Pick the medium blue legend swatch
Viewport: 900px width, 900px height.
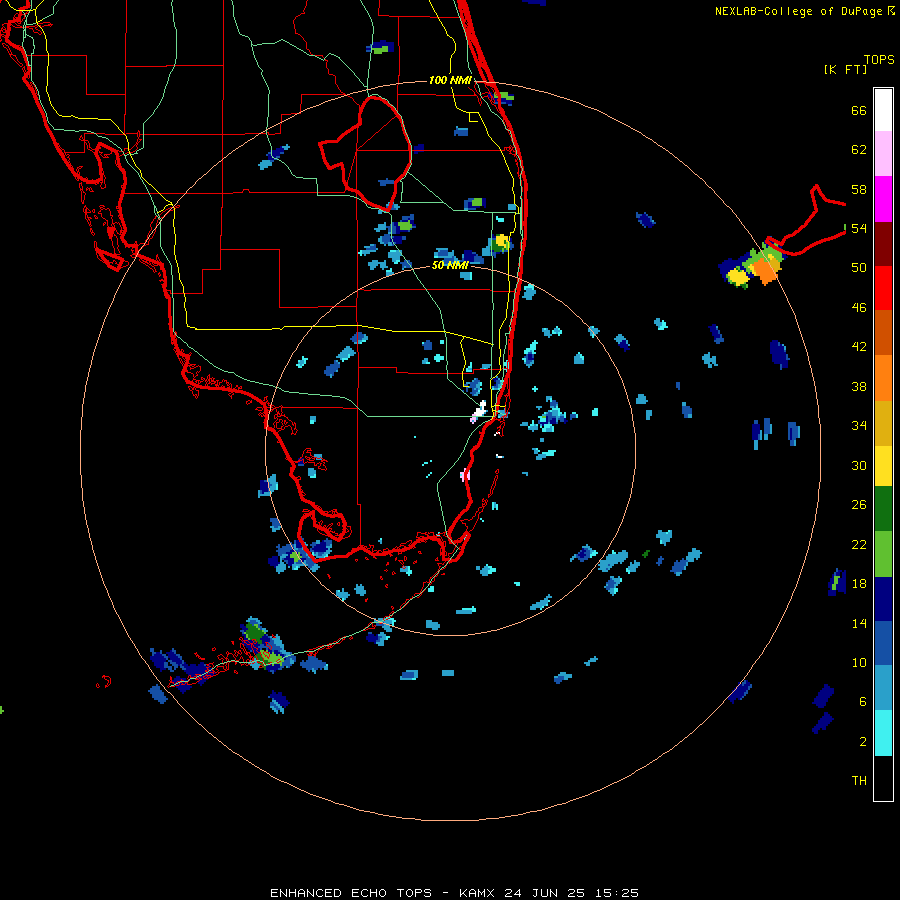[x=883, y=643]
